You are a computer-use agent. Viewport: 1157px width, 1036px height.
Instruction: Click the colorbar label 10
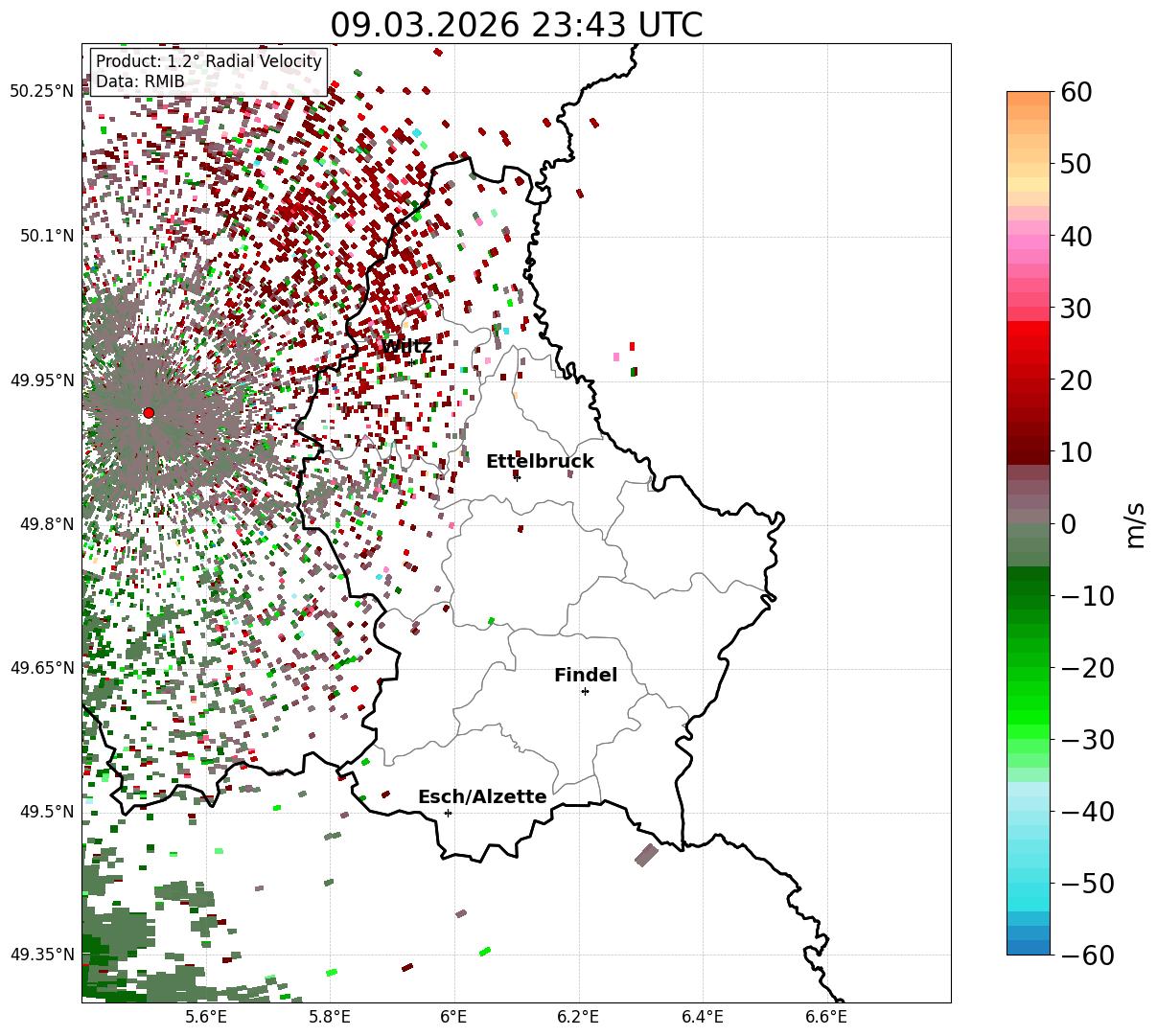[x=1076, y=452]
